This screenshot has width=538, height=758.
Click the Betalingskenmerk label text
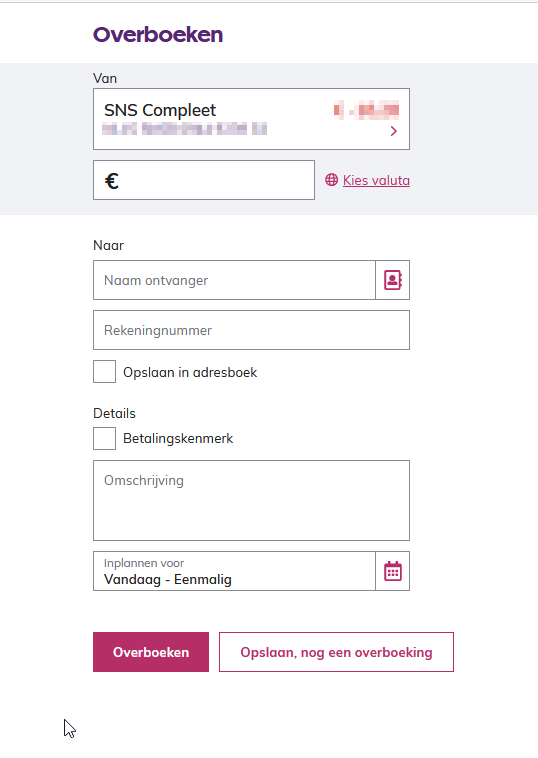pyautogui.click(x=178, y=438)
